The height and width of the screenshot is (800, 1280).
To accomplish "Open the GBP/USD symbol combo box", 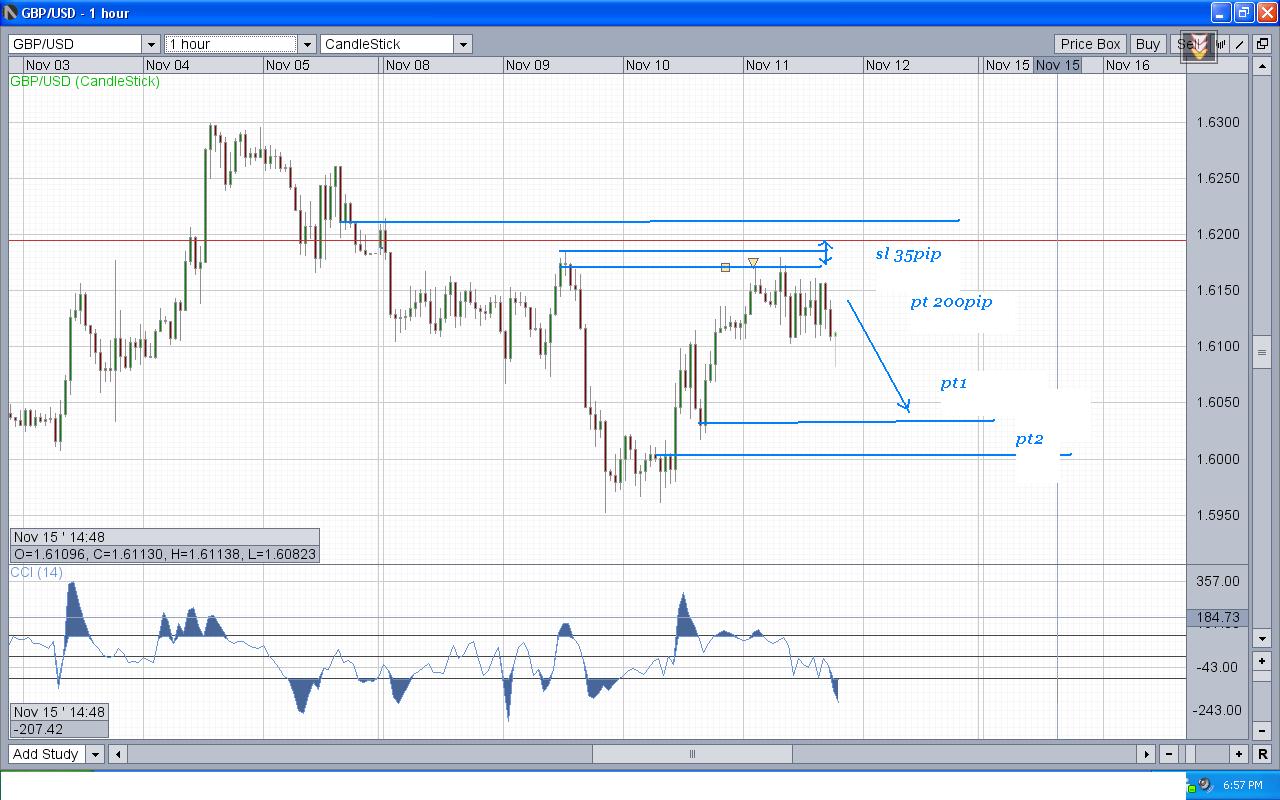I will pos(84,44).
